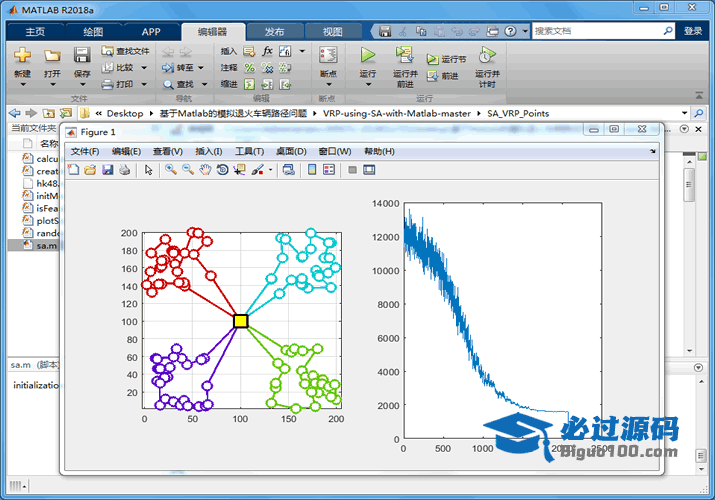
Task: Toggle the Rotate 3D tool
Action: point(222,170)
